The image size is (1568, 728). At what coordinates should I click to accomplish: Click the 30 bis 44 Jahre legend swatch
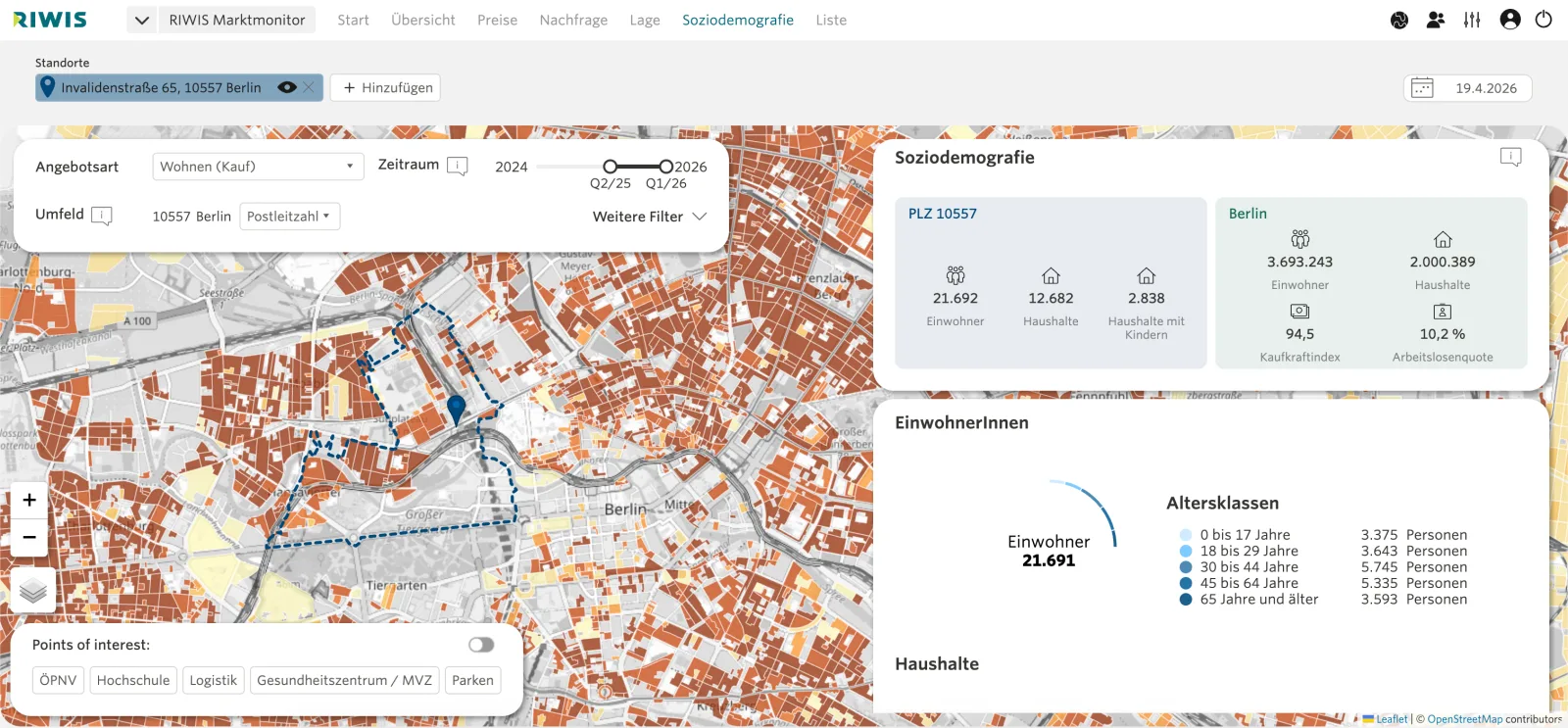1186,567
